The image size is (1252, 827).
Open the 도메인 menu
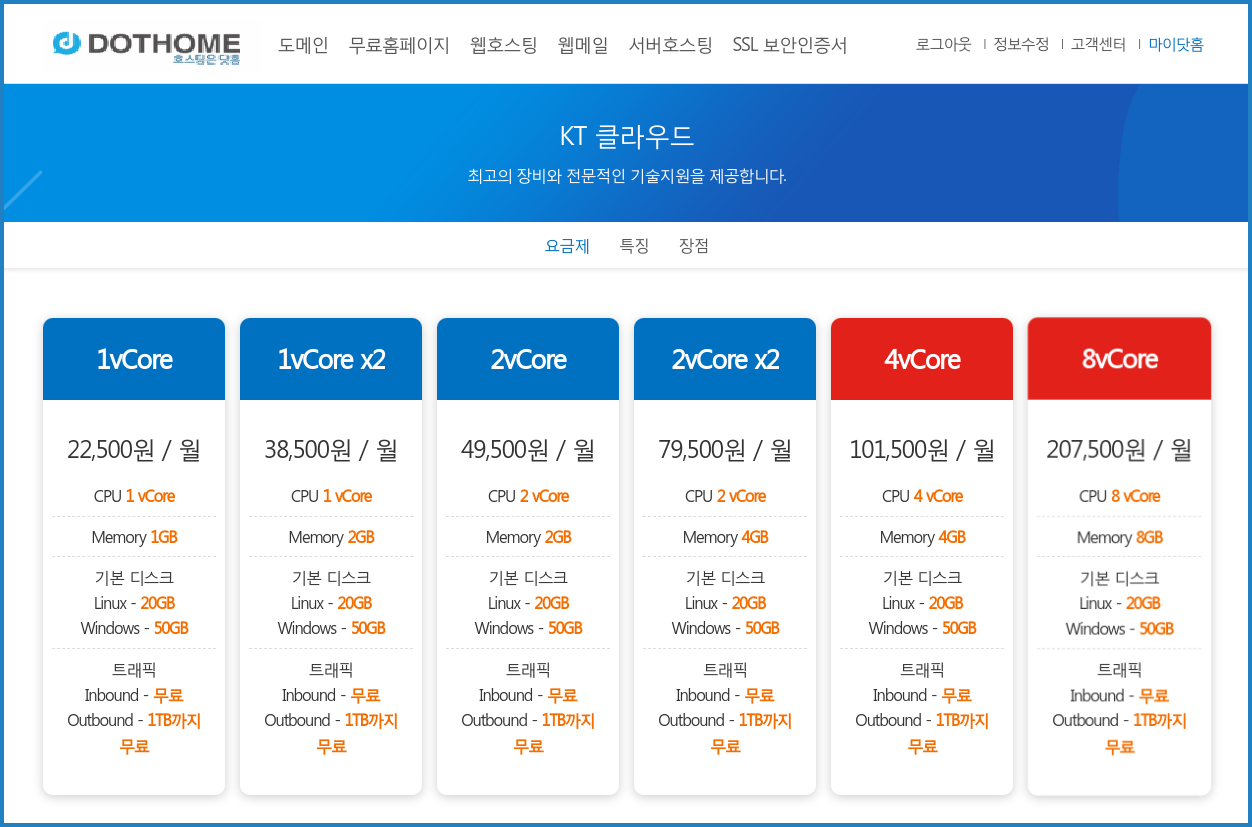[x=303, y=45]
